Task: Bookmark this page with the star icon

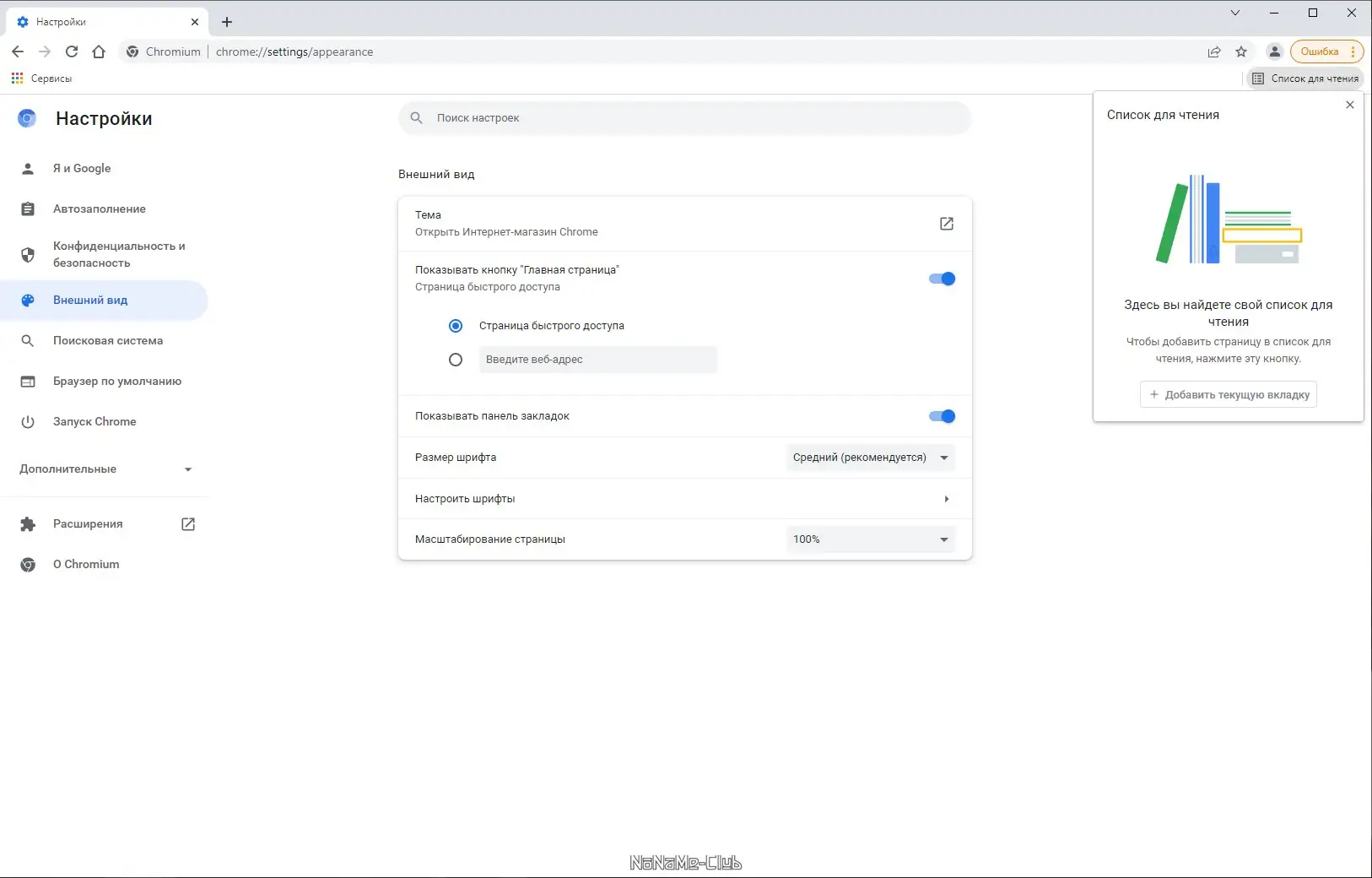Action: [1241, 51]
